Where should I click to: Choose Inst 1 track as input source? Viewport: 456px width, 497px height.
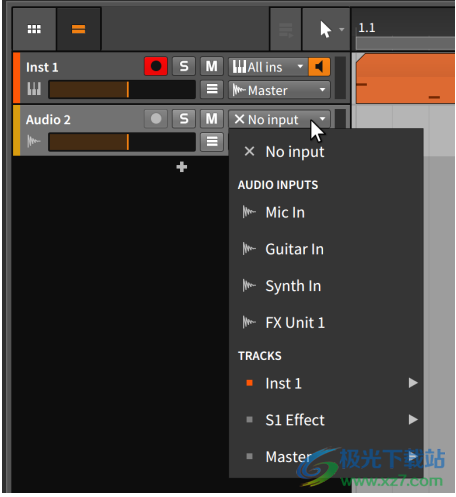coord(326,383)
